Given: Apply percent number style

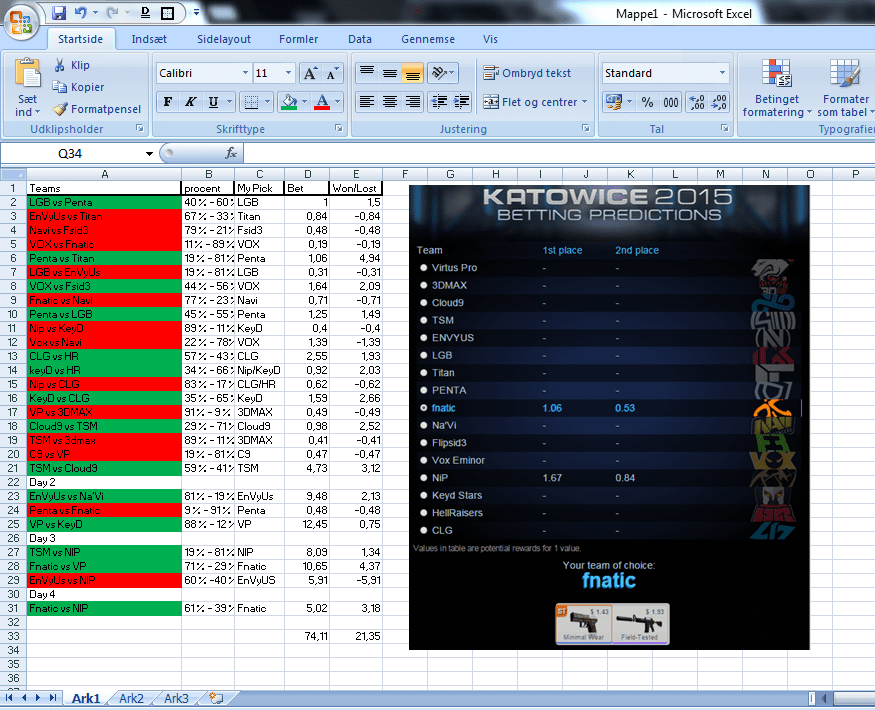Looking at the screenshot, I should click(x=647, y=102).
